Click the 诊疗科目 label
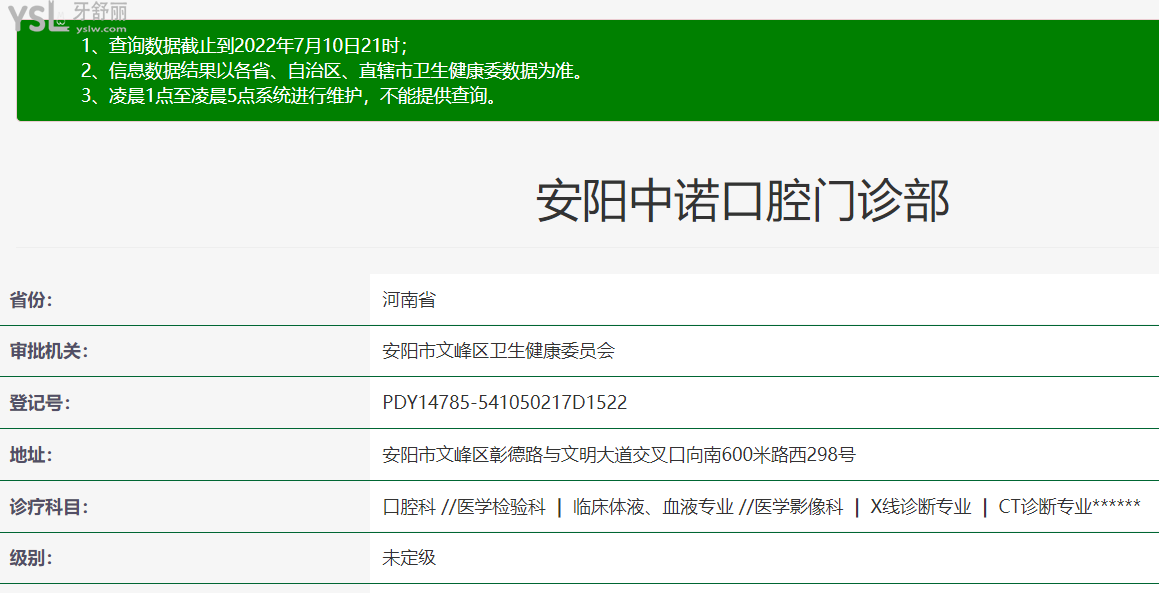The height and width of the screenshot is (593, 1159). (49, 506)
